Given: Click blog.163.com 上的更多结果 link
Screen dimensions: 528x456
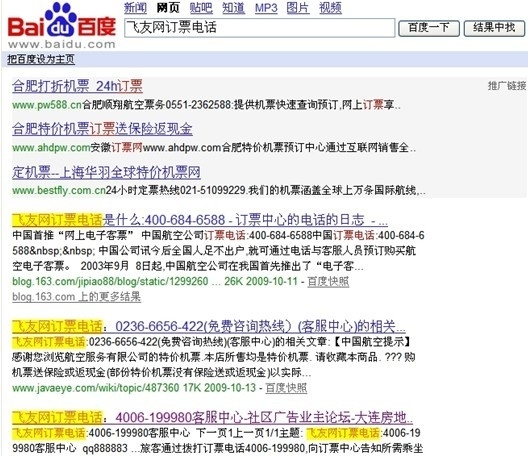Looking at the screenshot, I should tap(76, 297).
